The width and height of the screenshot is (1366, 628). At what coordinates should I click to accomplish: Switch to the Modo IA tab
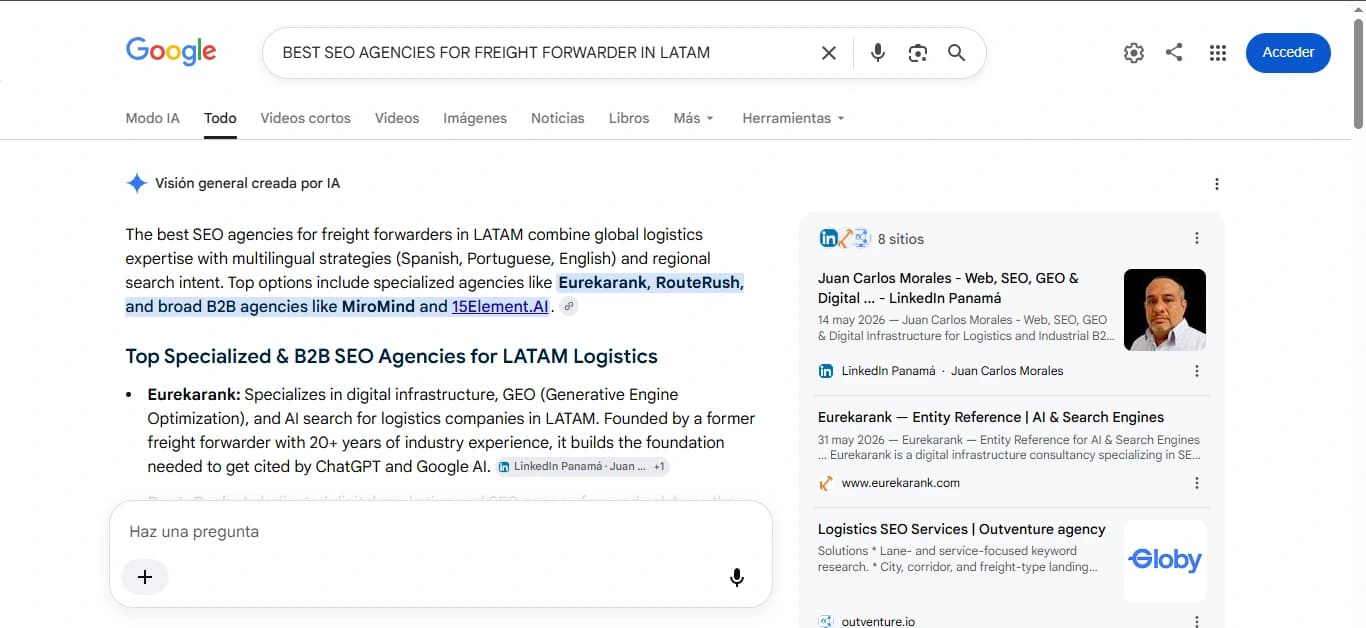[152, 118]
